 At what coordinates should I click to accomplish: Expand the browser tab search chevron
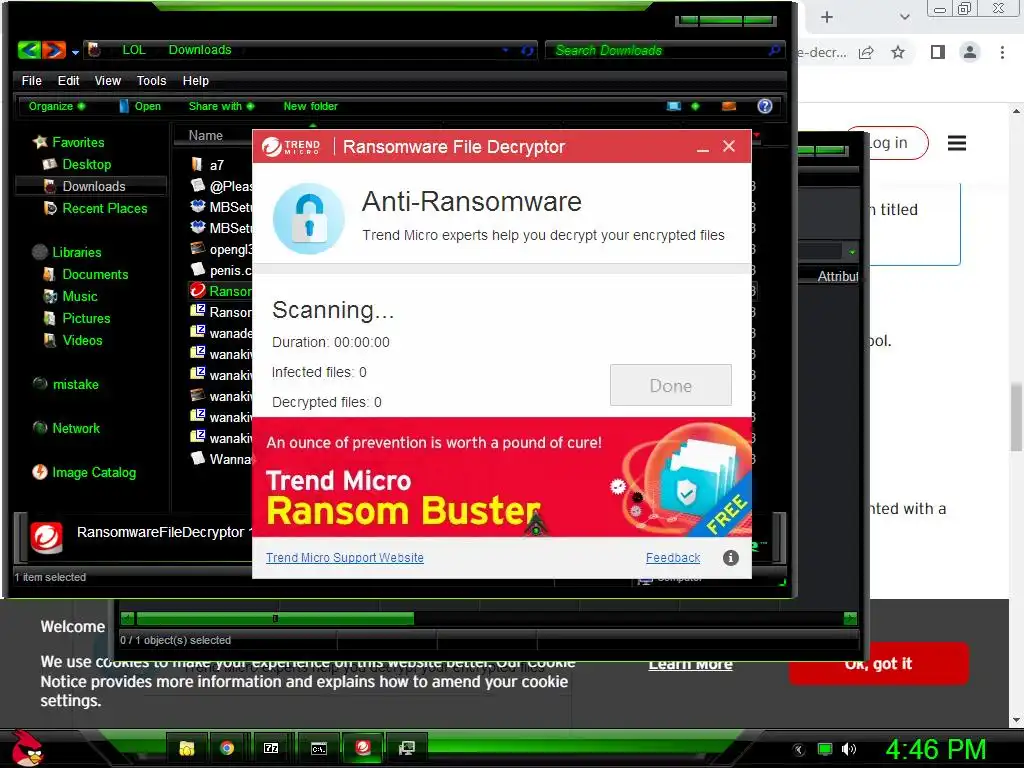(x=904, y=17)
